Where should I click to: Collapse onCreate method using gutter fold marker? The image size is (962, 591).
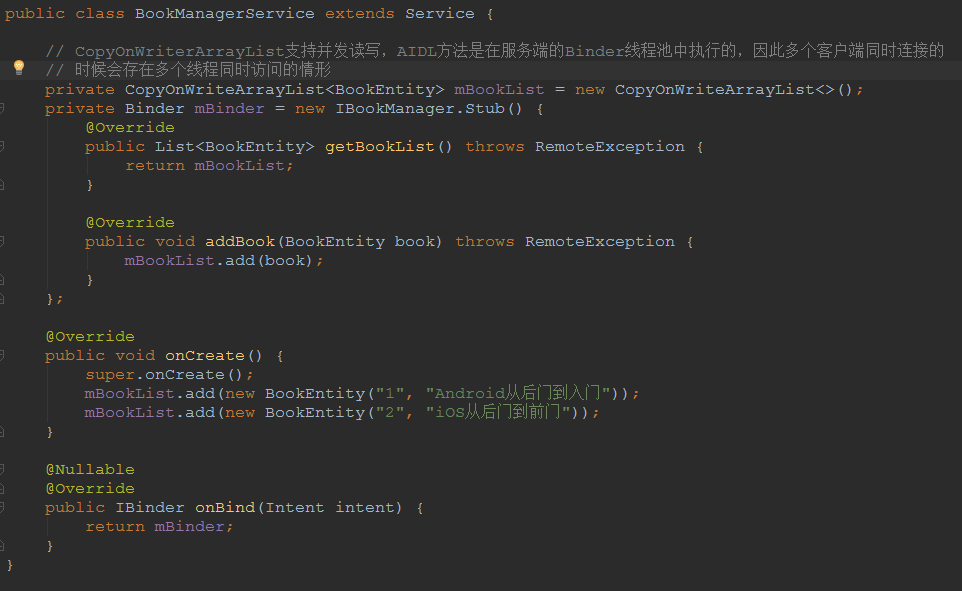tap(2, 355)
